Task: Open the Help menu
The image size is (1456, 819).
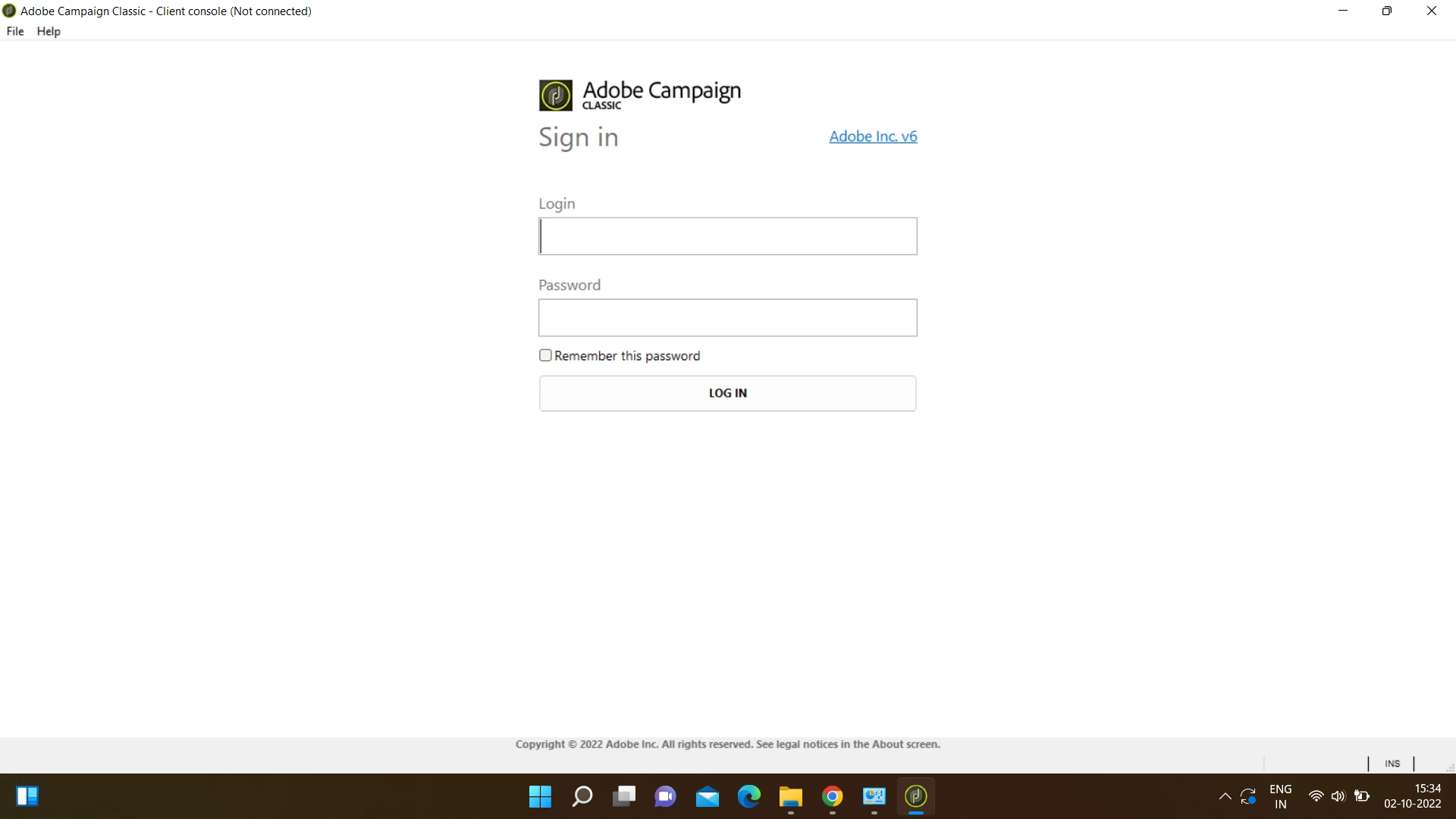Action: tap(49, 31)
